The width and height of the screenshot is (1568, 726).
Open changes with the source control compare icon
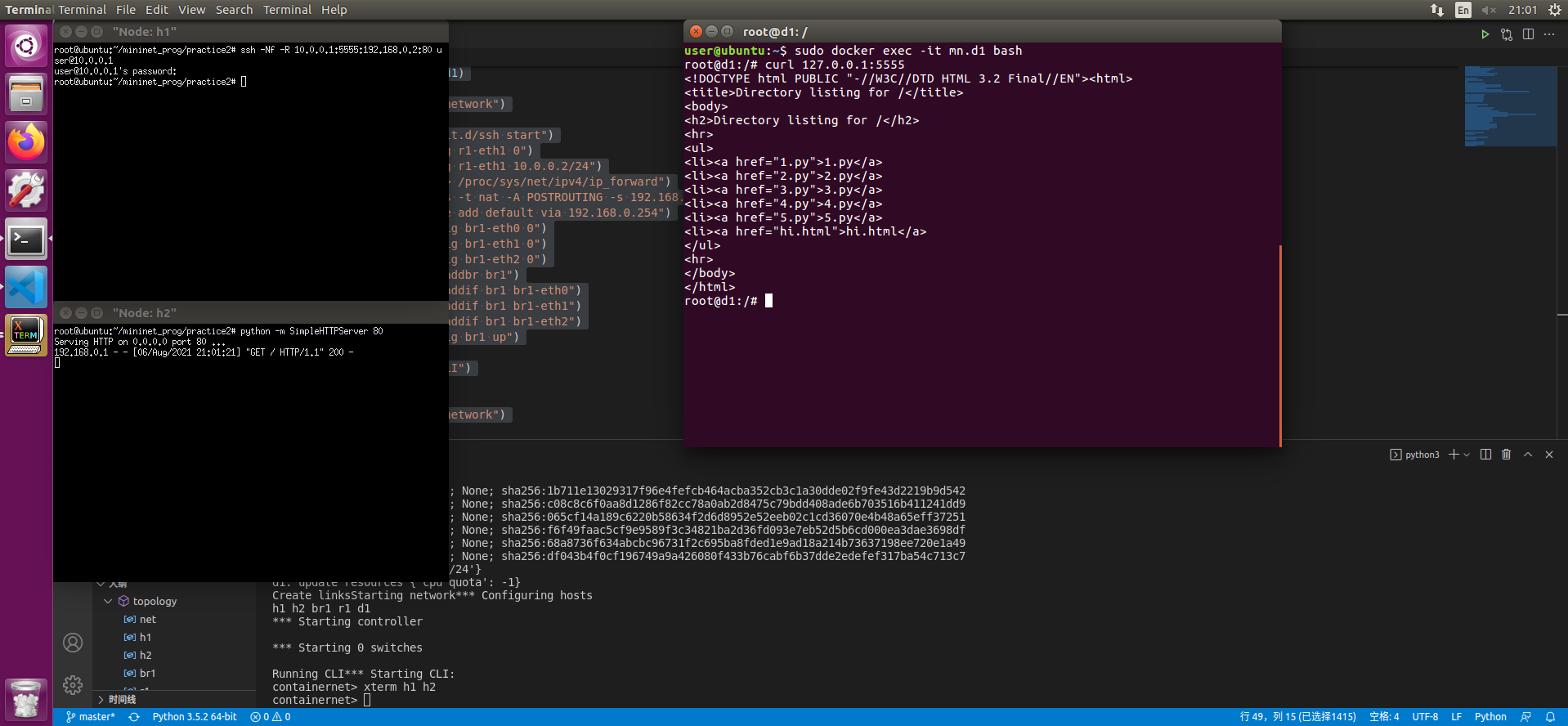tap(1507, 34)
